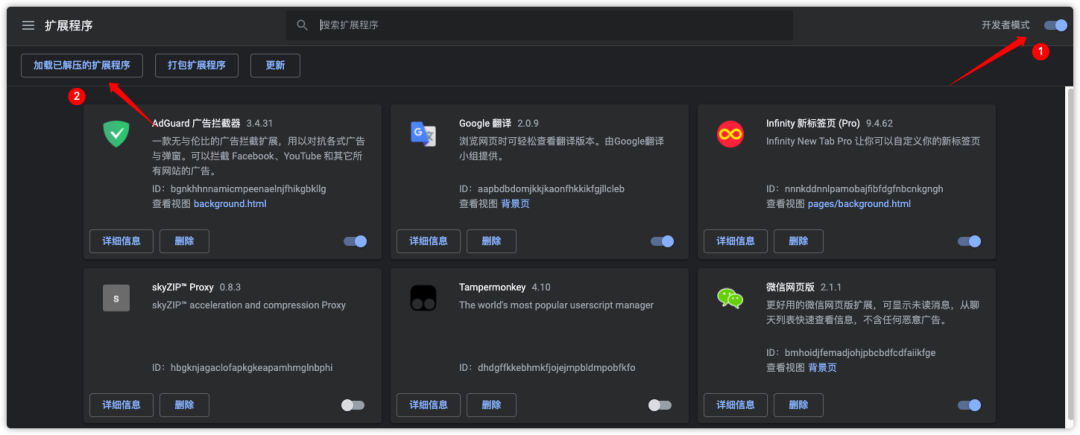
Task: Click the Infinity 新标签页 (Pro) title
Action: [813, 124]
